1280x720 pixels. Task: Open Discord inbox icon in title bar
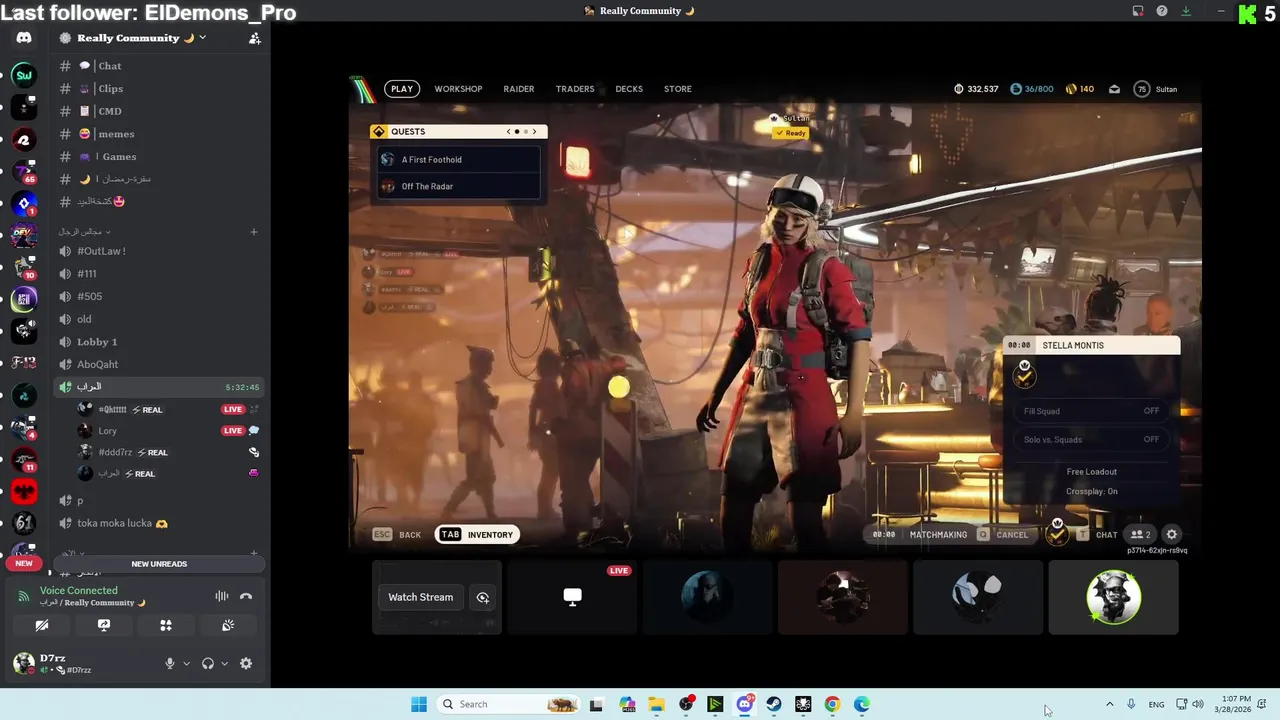[x=1138, y=11]
